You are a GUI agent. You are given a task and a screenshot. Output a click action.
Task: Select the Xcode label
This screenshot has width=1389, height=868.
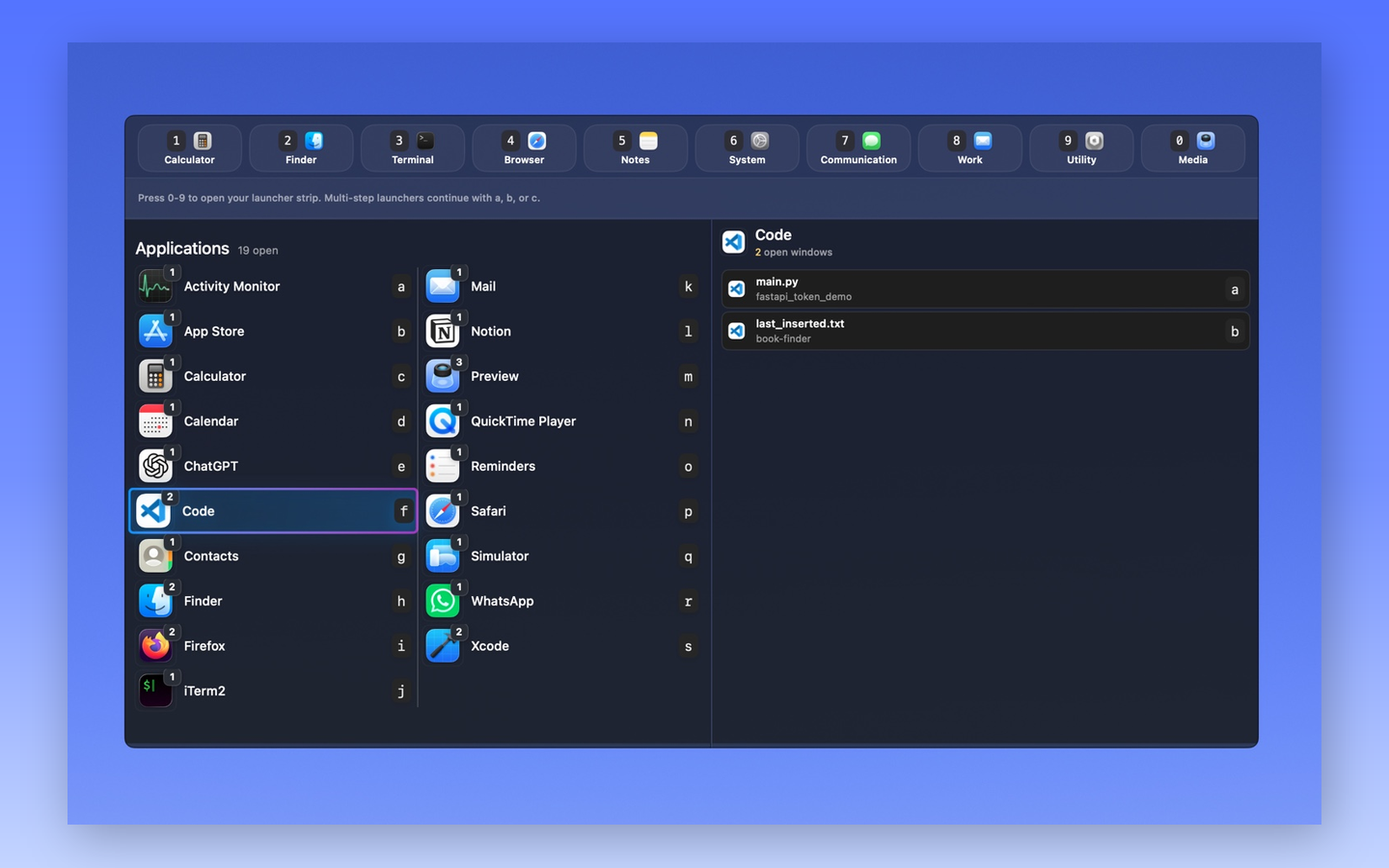pyautogui.click(x=490, y=646)
